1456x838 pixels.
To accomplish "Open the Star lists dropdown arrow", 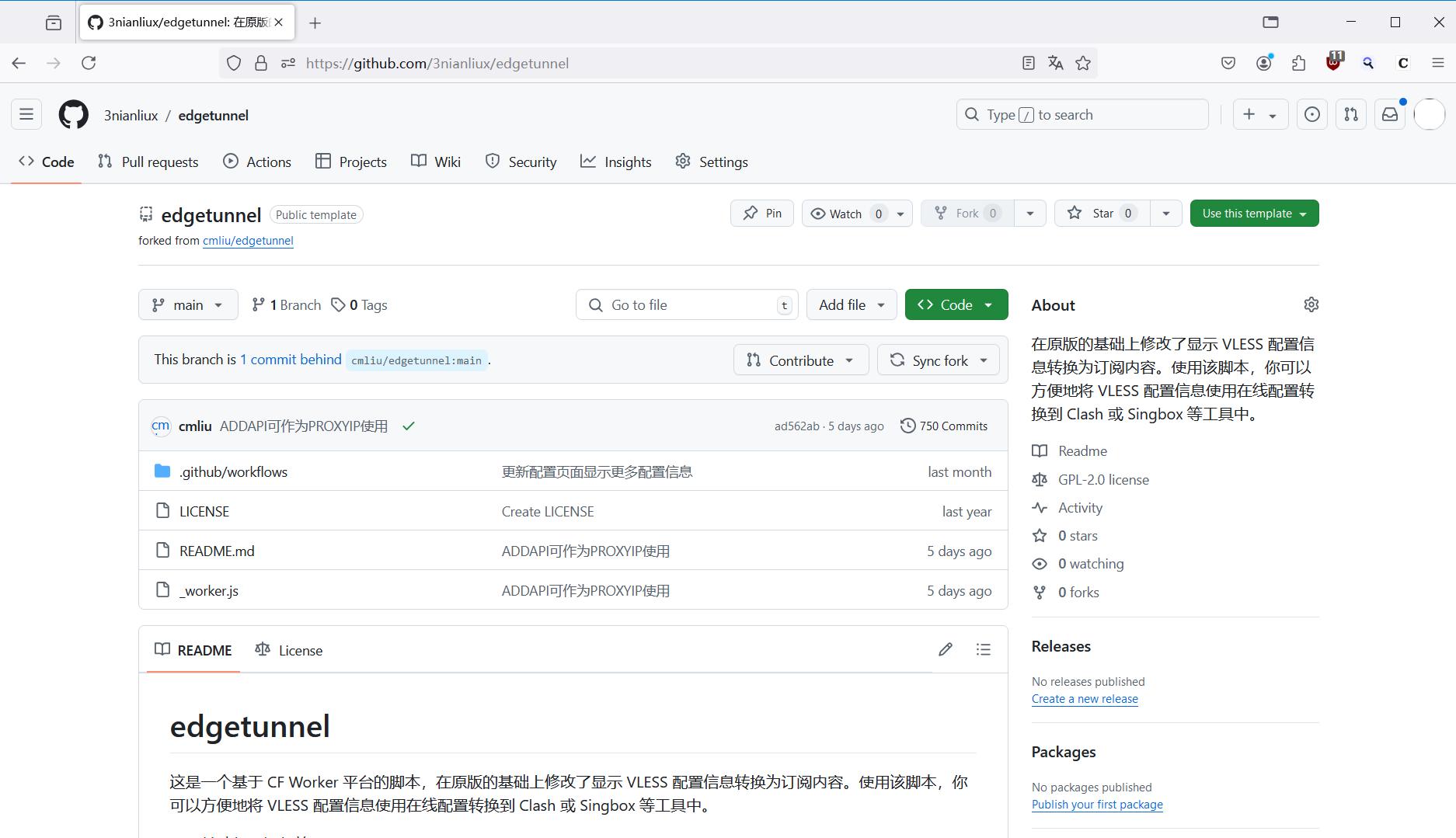I will pyautogui.click(x=1166, y=213).
